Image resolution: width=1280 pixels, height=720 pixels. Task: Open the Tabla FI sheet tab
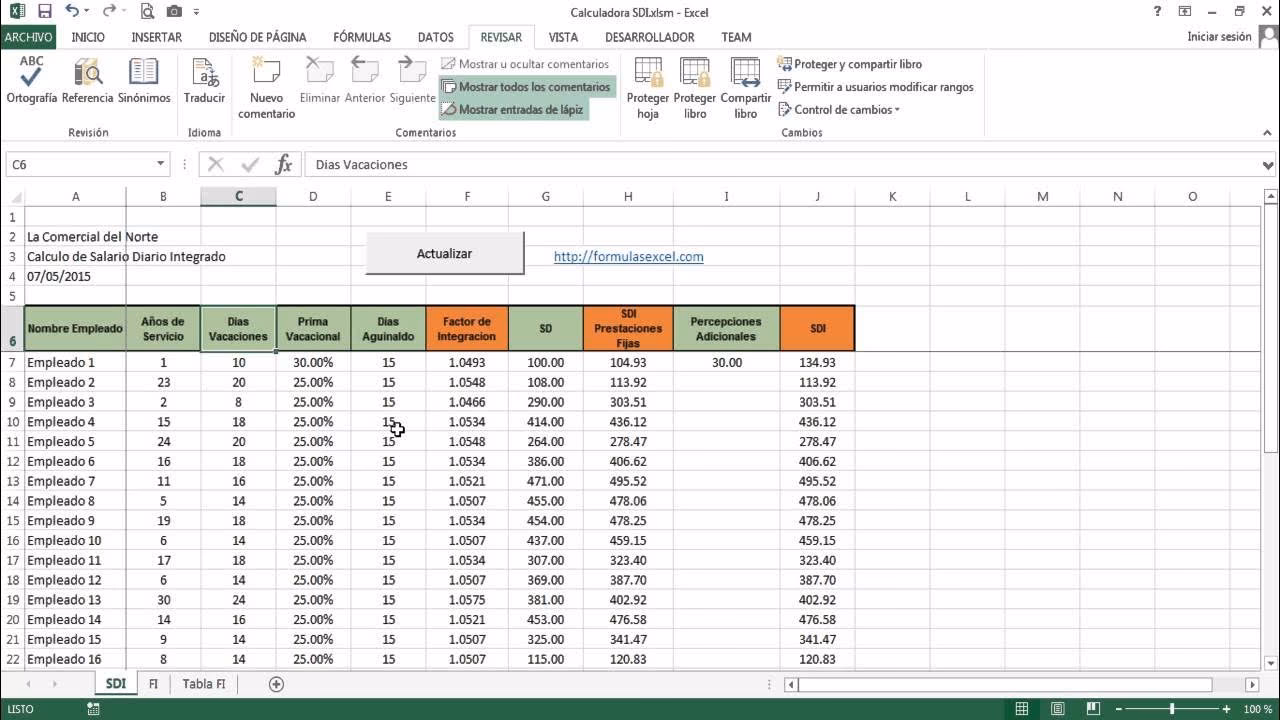(204, 684)
